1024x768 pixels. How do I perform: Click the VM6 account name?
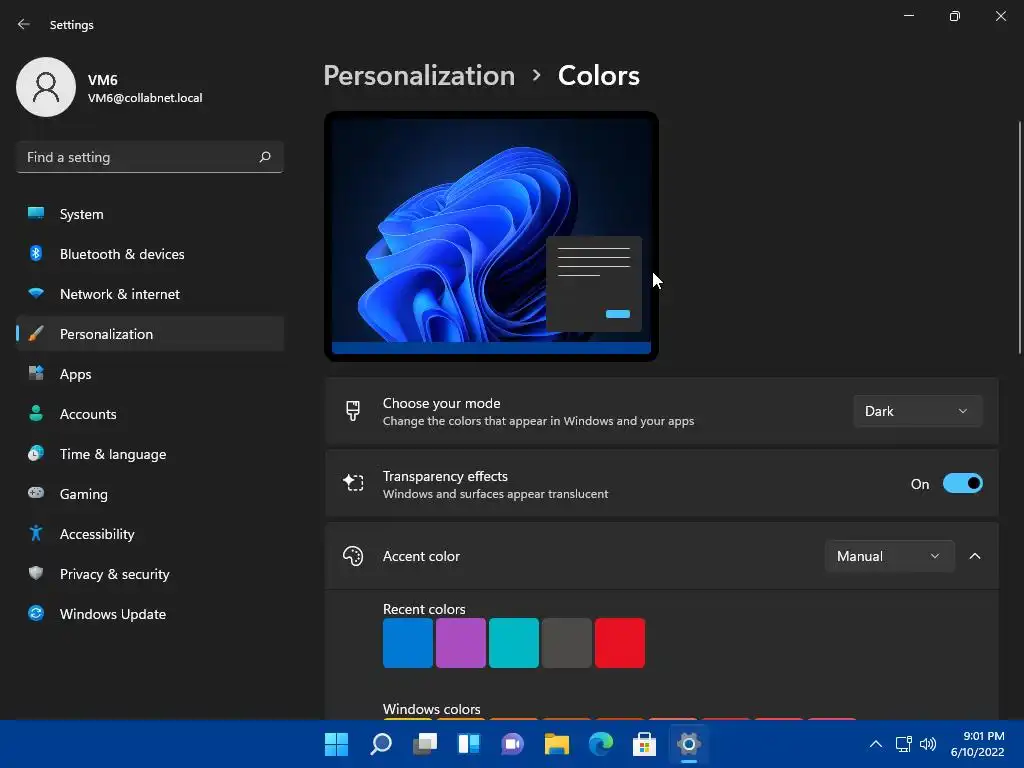coord(103,80)
